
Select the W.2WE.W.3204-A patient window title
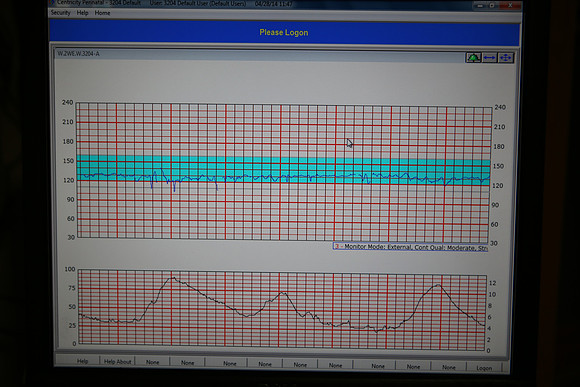point(78,54)
